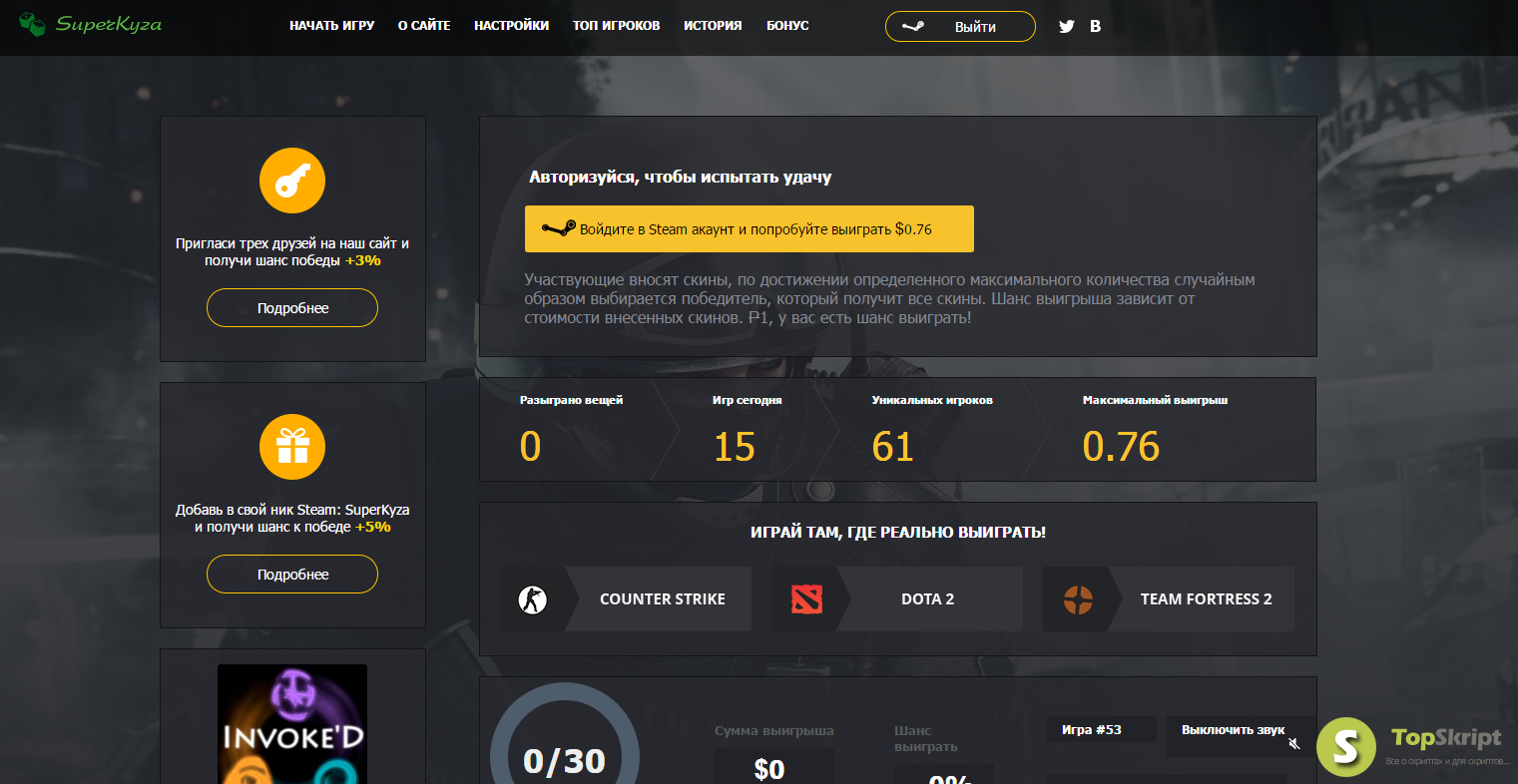Click the Team Fortress 2 logo icon

point(1078,599)
